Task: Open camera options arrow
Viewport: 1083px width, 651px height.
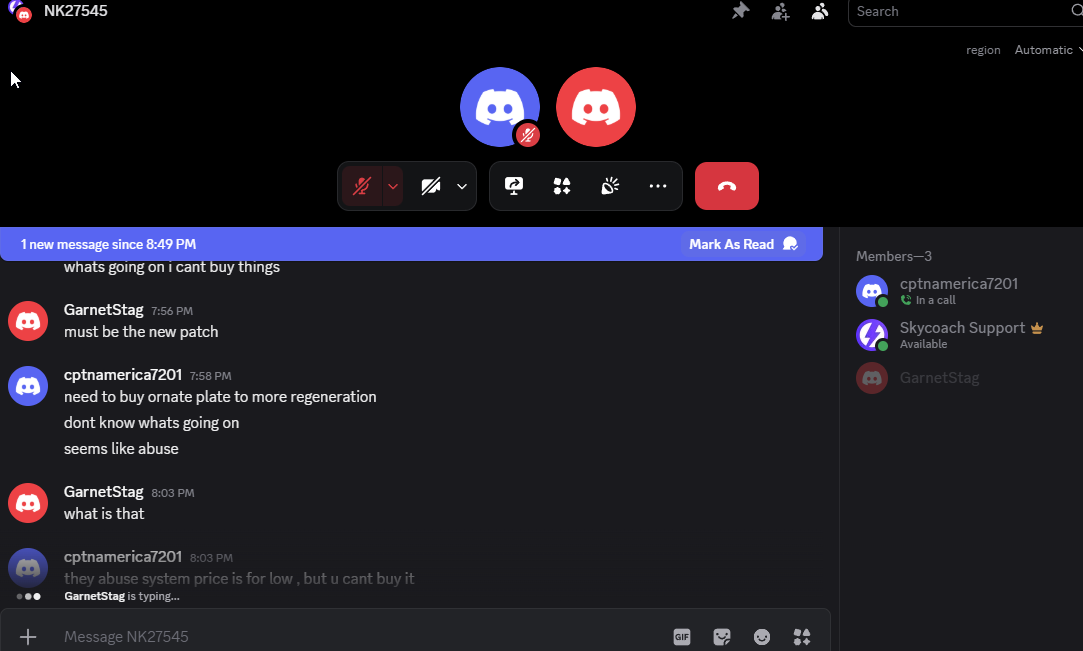Action: coord(462,186)
